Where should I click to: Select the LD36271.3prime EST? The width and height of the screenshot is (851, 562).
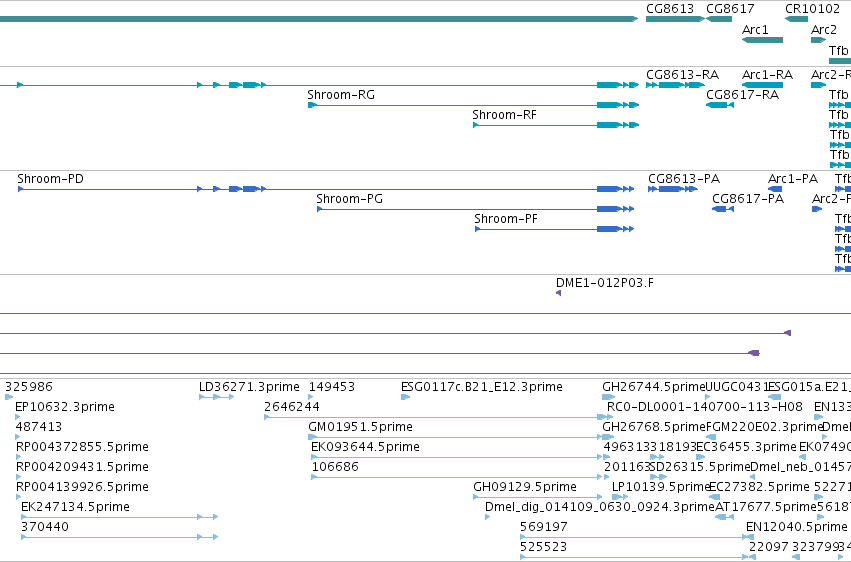pos(217,397)
